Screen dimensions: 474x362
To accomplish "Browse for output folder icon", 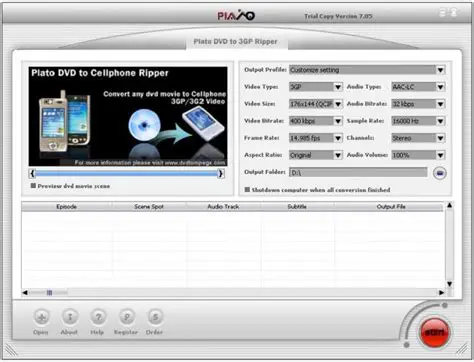I will pyautogui.click(x=440, y=173).
